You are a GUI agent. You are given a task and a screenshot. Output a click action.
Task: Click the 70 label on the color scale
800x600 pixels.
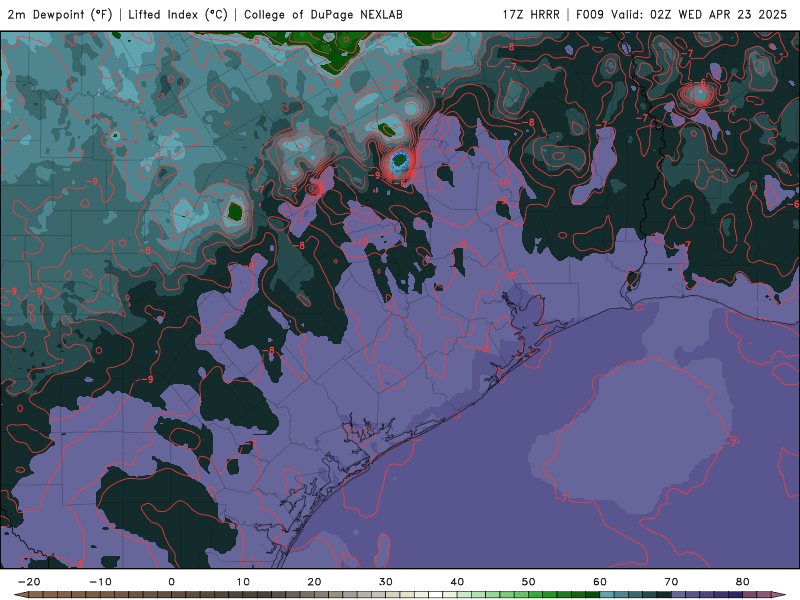tap(671, 582)
